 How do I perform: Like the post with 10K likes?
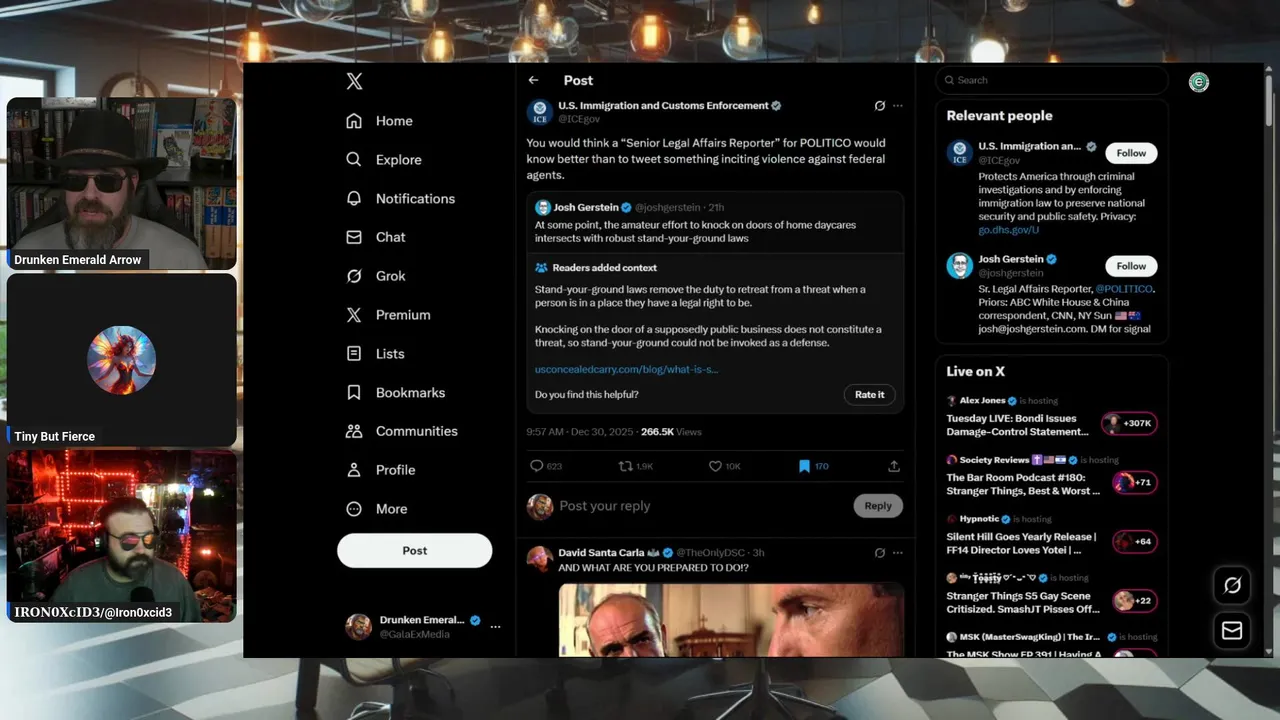click(x=714, y=466)
